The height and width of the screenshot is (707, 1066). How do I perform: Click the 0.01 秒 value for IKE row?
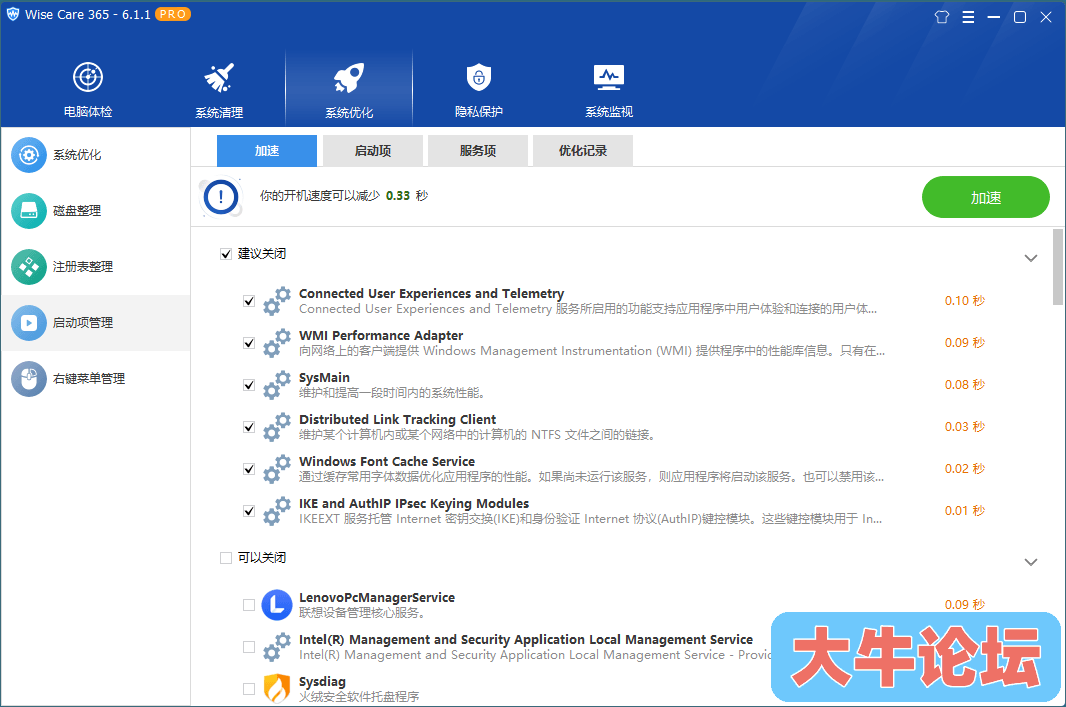(965, 511)
